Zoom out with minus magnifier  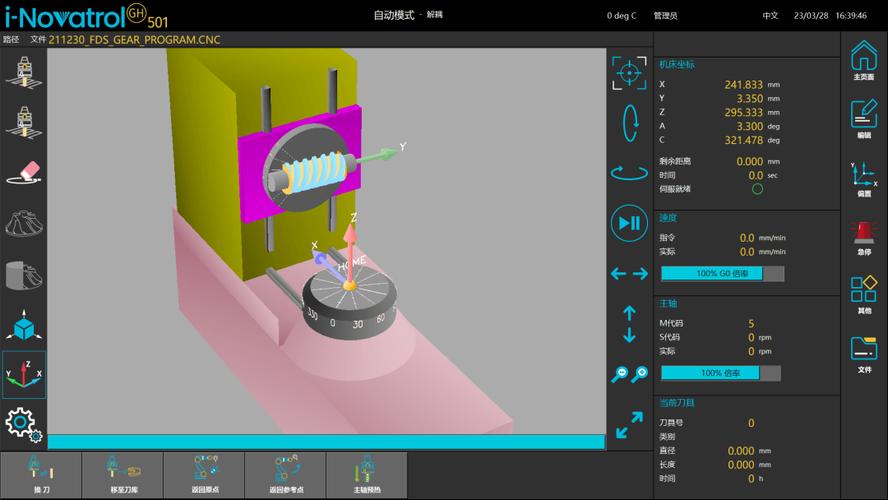tap(620, 374)
